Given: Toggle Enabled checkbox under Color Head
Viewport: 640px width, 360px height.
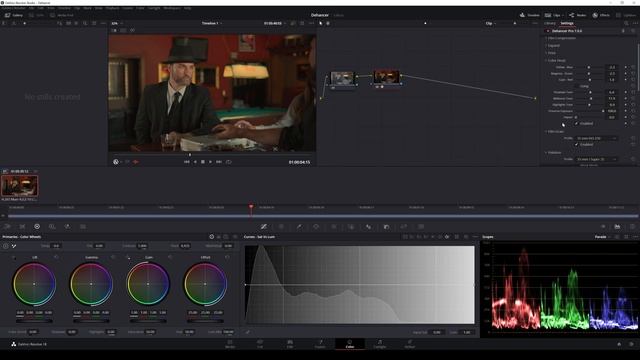Looking at the screenshot, I should click(576, 123).
